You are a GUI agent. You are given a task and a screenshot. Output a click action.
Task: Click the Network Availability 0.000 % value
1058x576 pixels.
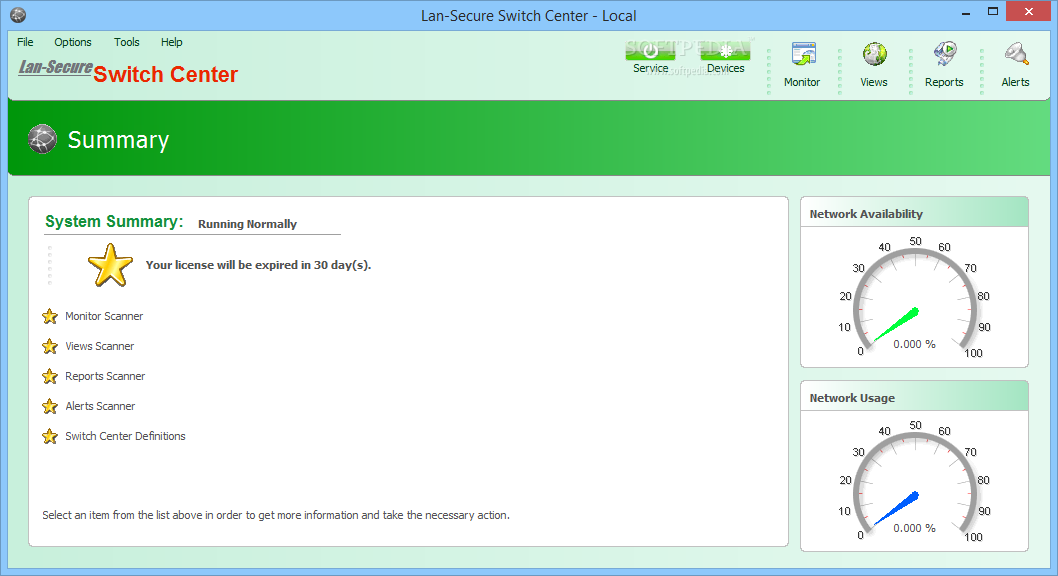tap(914, 344)
